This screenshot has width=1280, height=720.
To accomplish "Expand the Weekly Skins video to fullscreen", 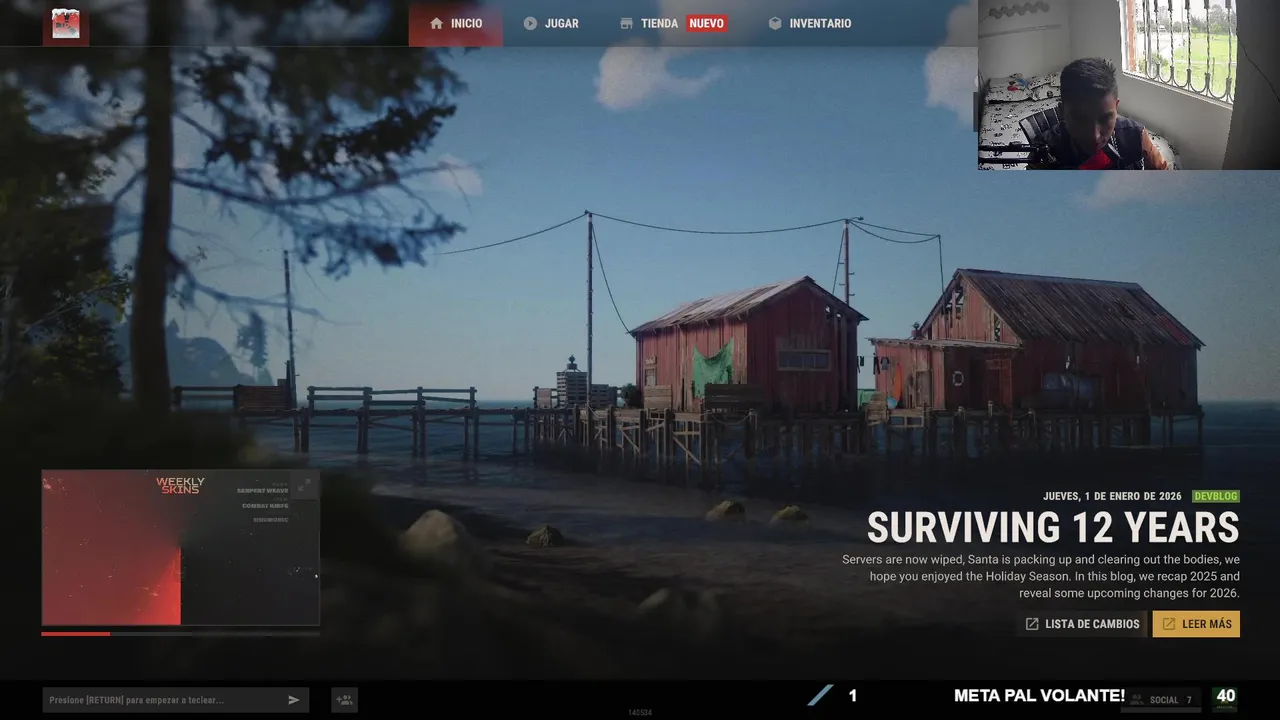I will coord(305,485).
